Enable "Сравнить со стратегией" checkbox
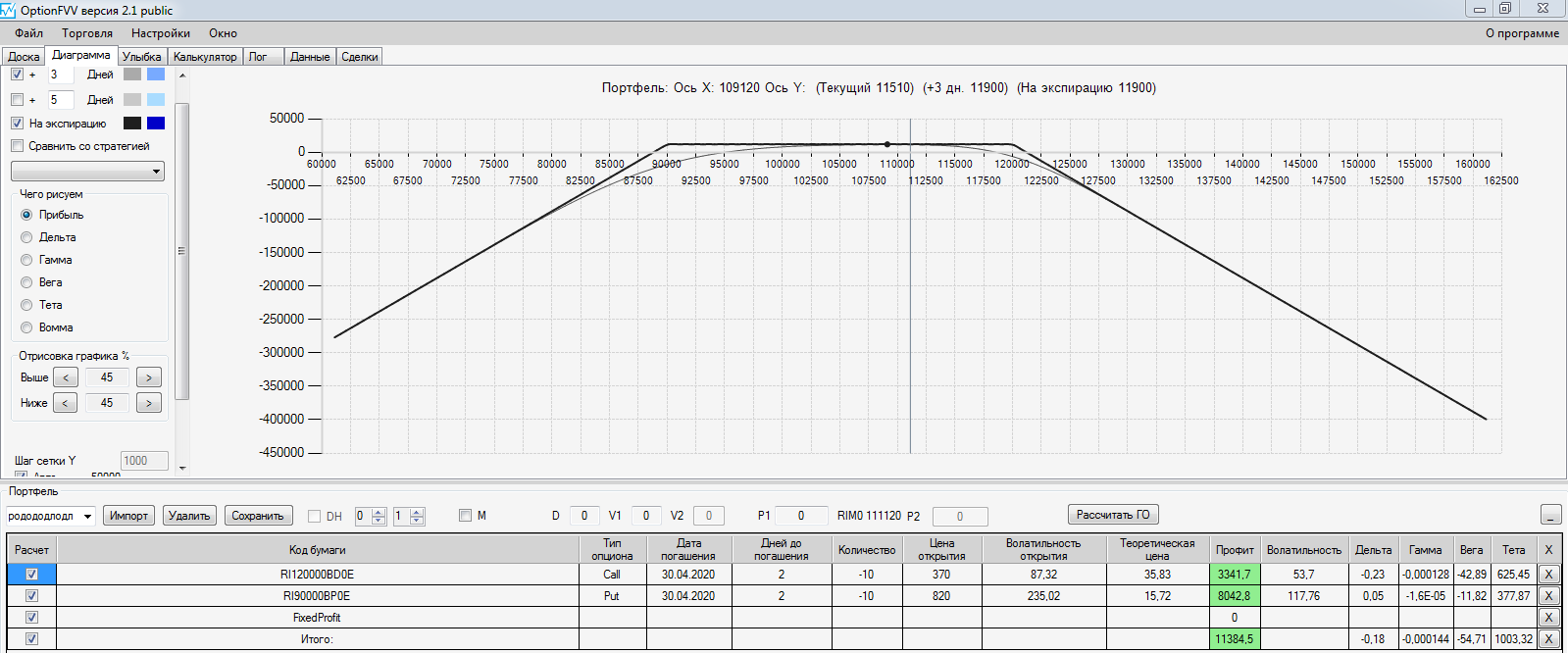Image resolution: width=1568 pixels, height=653 pixels. (17, 146)
